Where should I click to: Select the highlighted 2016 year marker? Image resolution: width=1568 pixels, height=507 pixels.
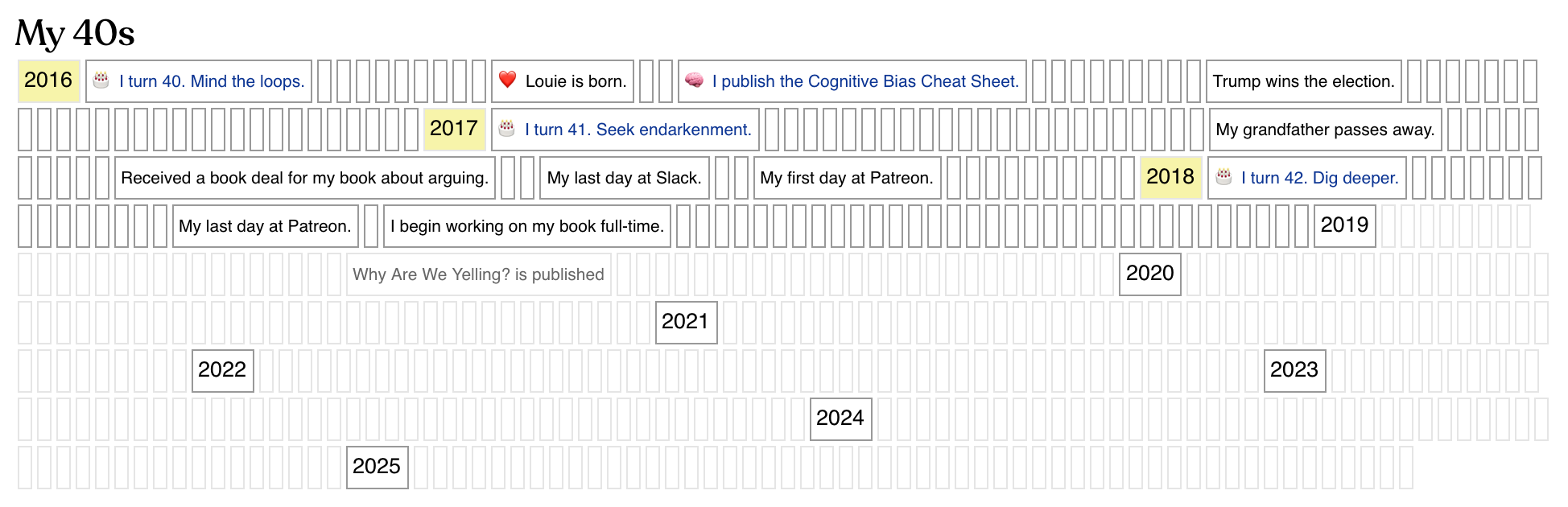click(48, 80)
